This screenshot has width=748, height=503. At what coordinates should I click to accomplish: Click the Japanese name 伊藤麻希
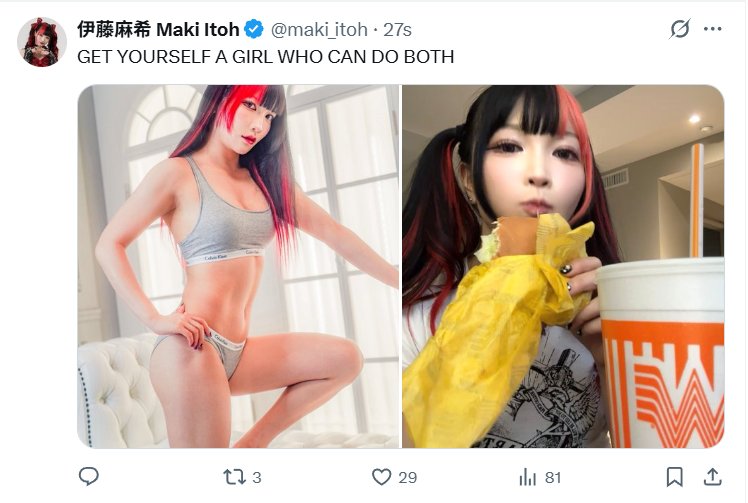pyautogui.click(x=114, y=30)
